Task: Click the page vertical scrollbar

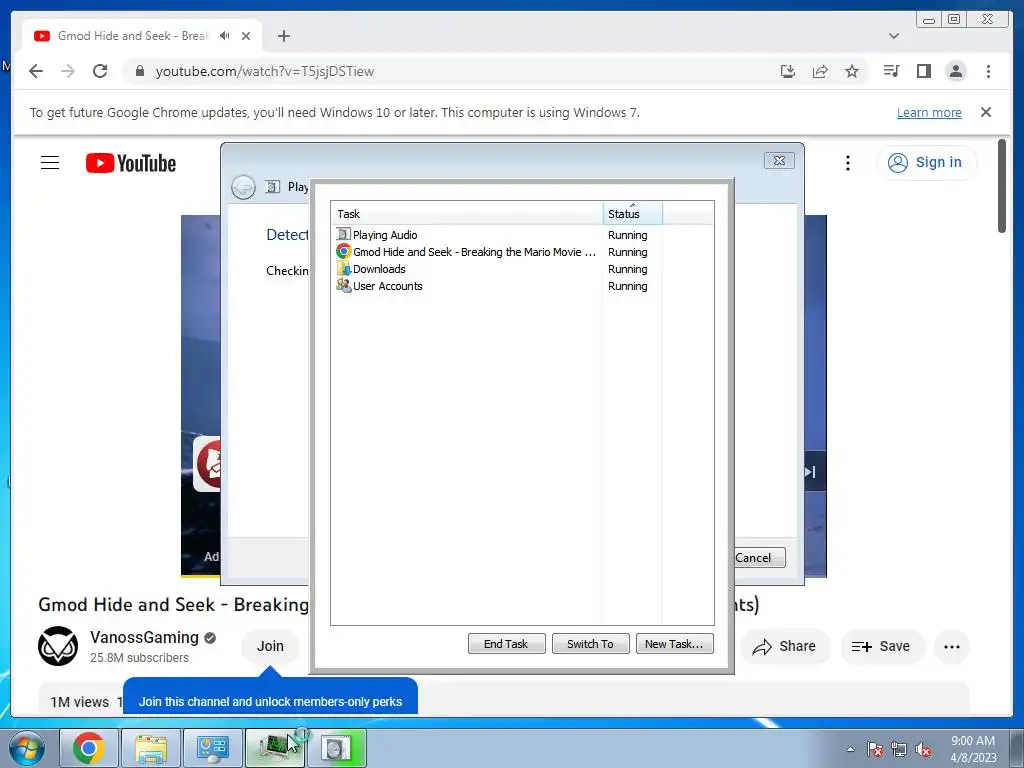Action: click(x=1002, y=186)
